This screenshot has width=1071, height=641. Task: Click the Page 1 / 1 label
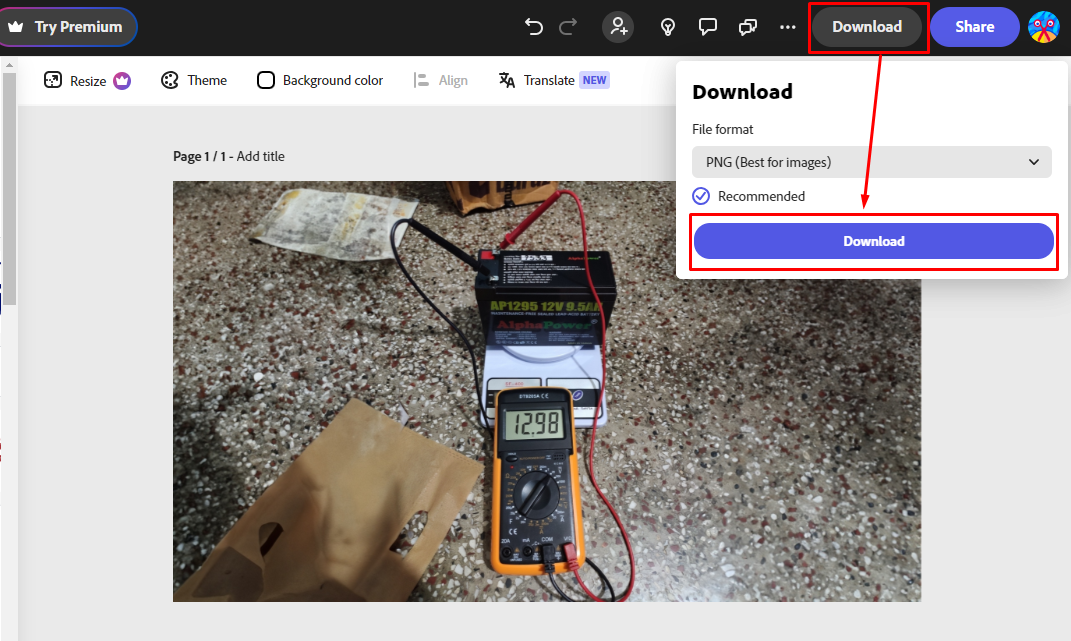199,156
